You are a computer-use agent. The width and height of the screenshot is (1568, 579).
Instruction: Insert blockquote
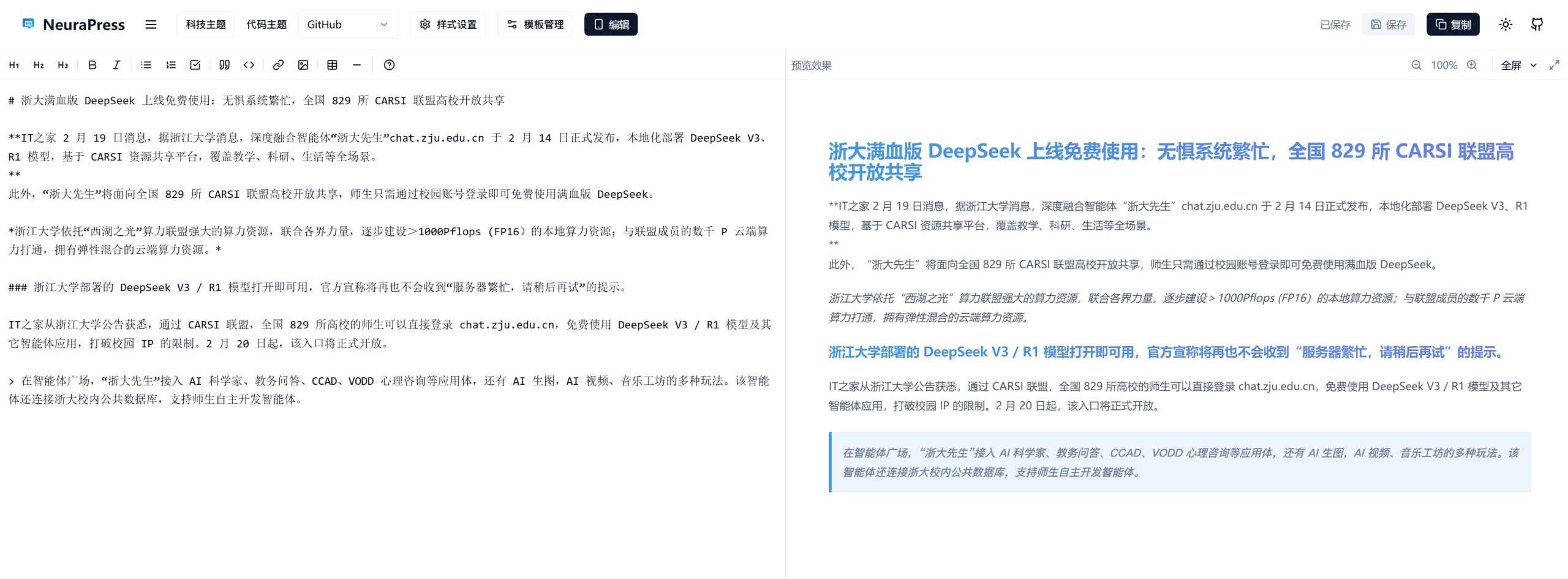[x=224, y=65]
